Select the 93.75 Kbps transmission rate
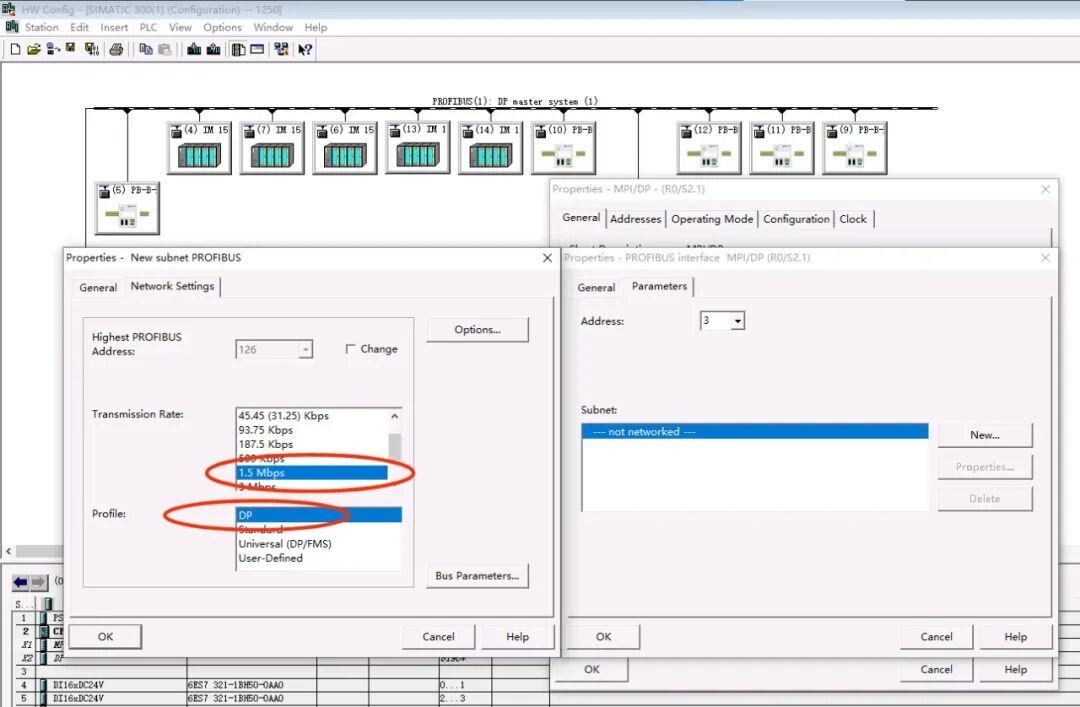This screenshot has width=1080, height=707. point(311,430)
